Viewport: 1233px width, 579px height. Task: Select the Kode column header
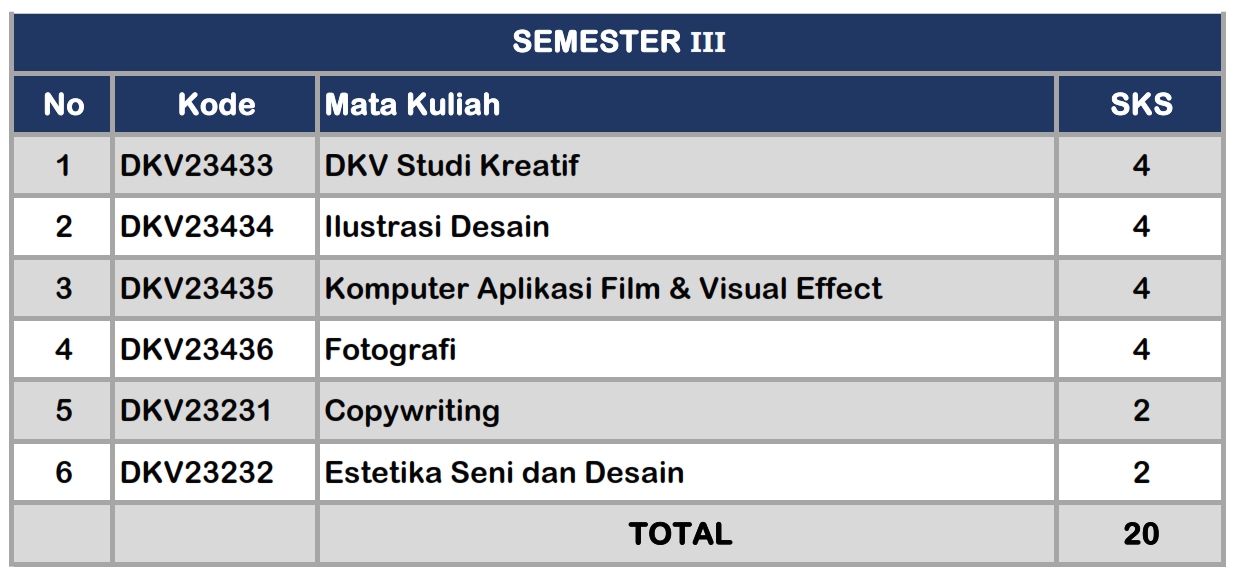tap(216, 104)
